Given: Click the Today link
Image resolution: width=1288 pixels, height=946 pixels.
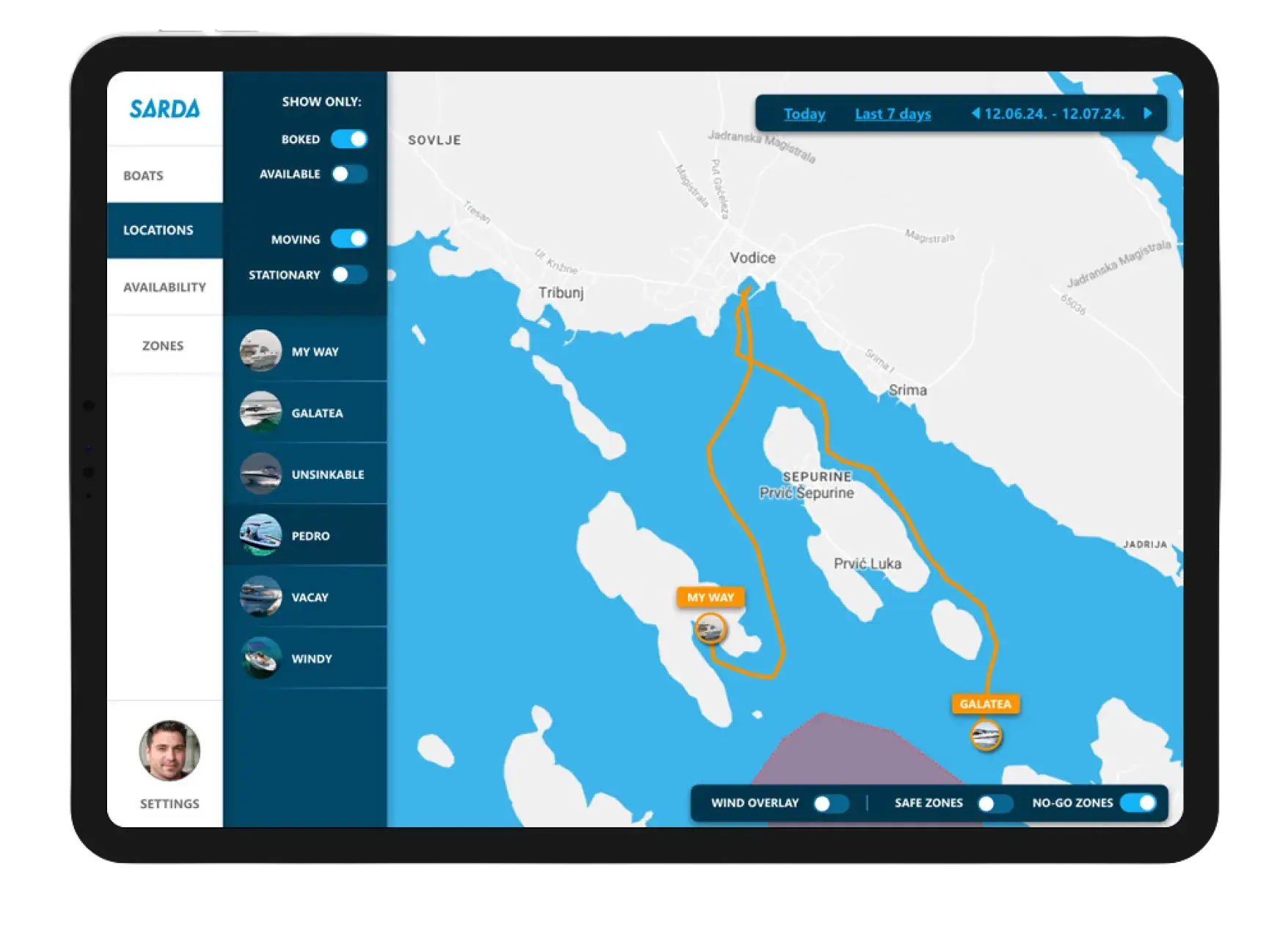Looking at the screenshot, I should tap(804, 114).
